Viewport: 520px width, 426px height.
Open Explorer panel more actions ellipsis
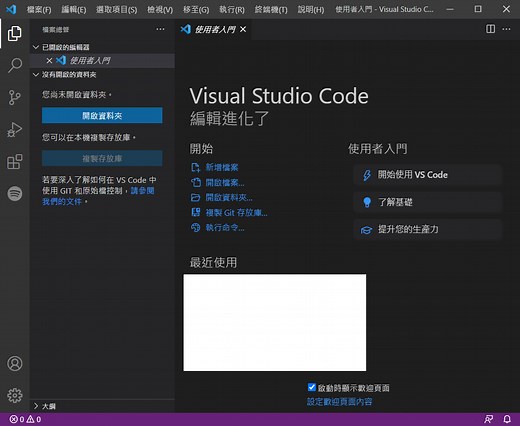[x=160, y=29]
